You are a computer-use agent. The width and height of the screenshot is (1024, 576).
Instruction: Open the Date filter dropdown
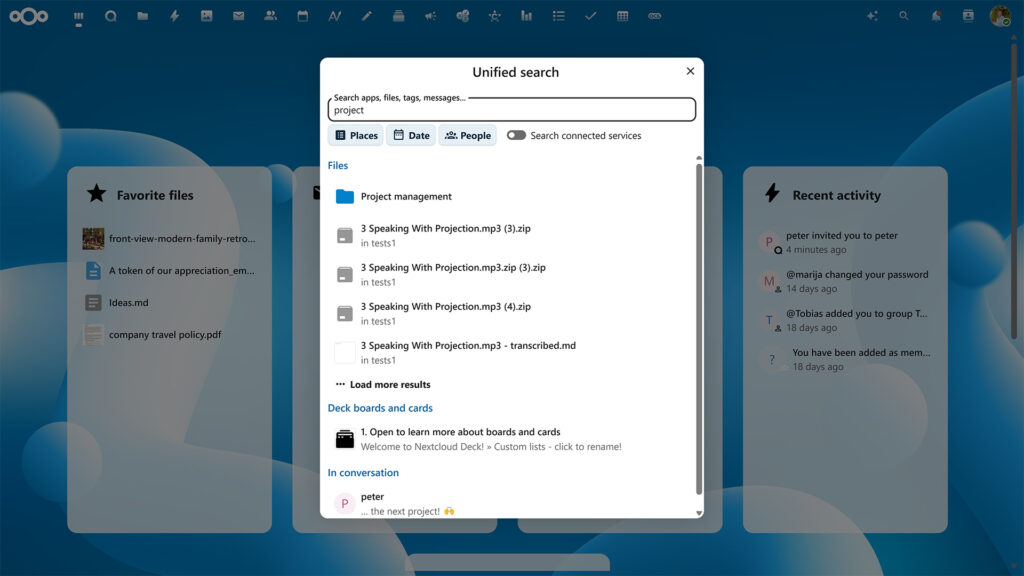pyautogui.click(x=410, y=136)
